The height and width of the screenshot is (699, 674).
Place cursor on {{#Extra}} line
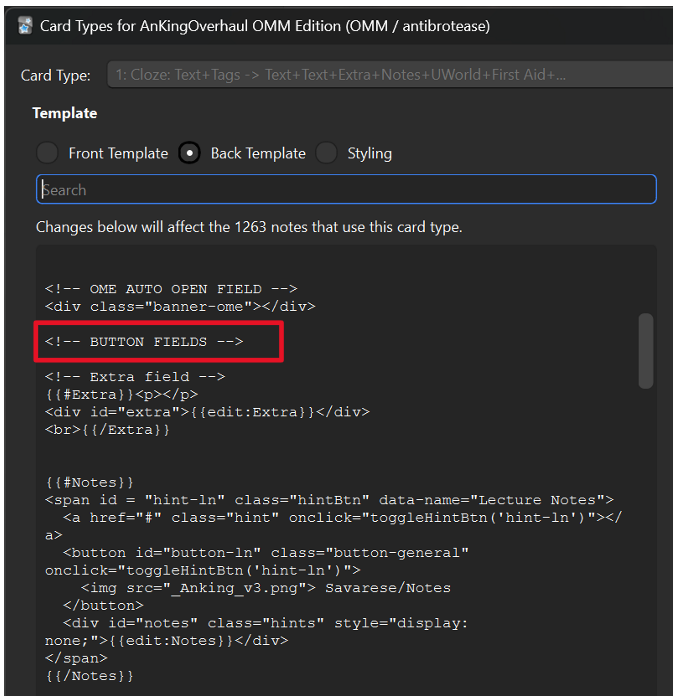pyautogui.click(x=121, y=395)
